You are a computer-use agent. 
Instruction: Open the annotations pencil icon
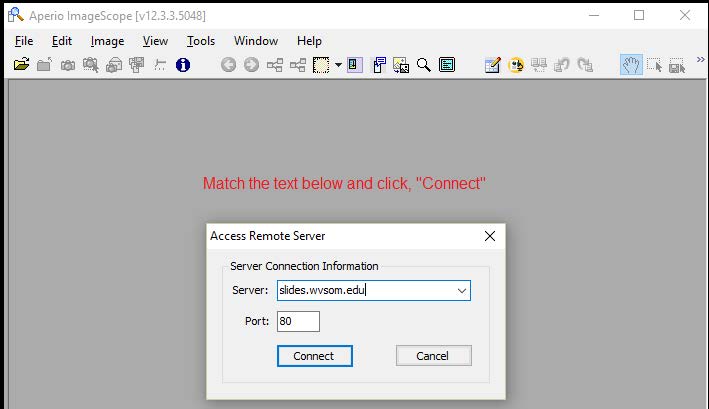[x=492, y=65]
